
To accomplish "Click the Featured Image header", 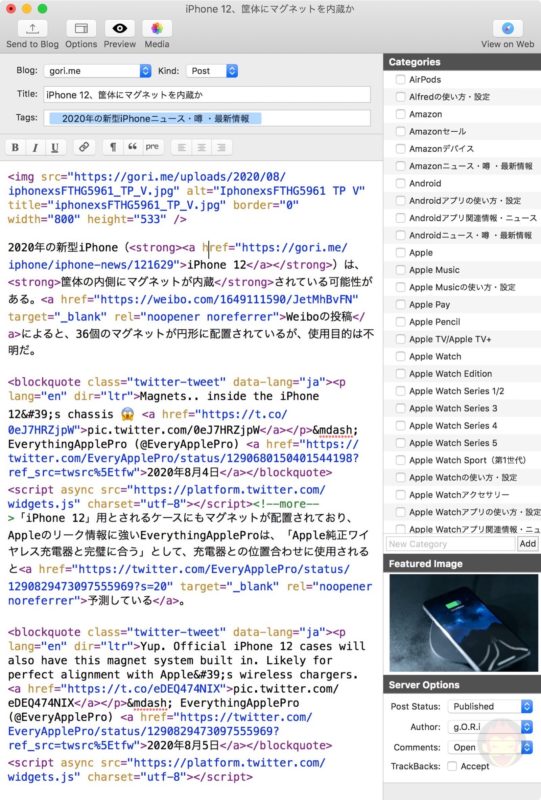I will pos(462,563).
